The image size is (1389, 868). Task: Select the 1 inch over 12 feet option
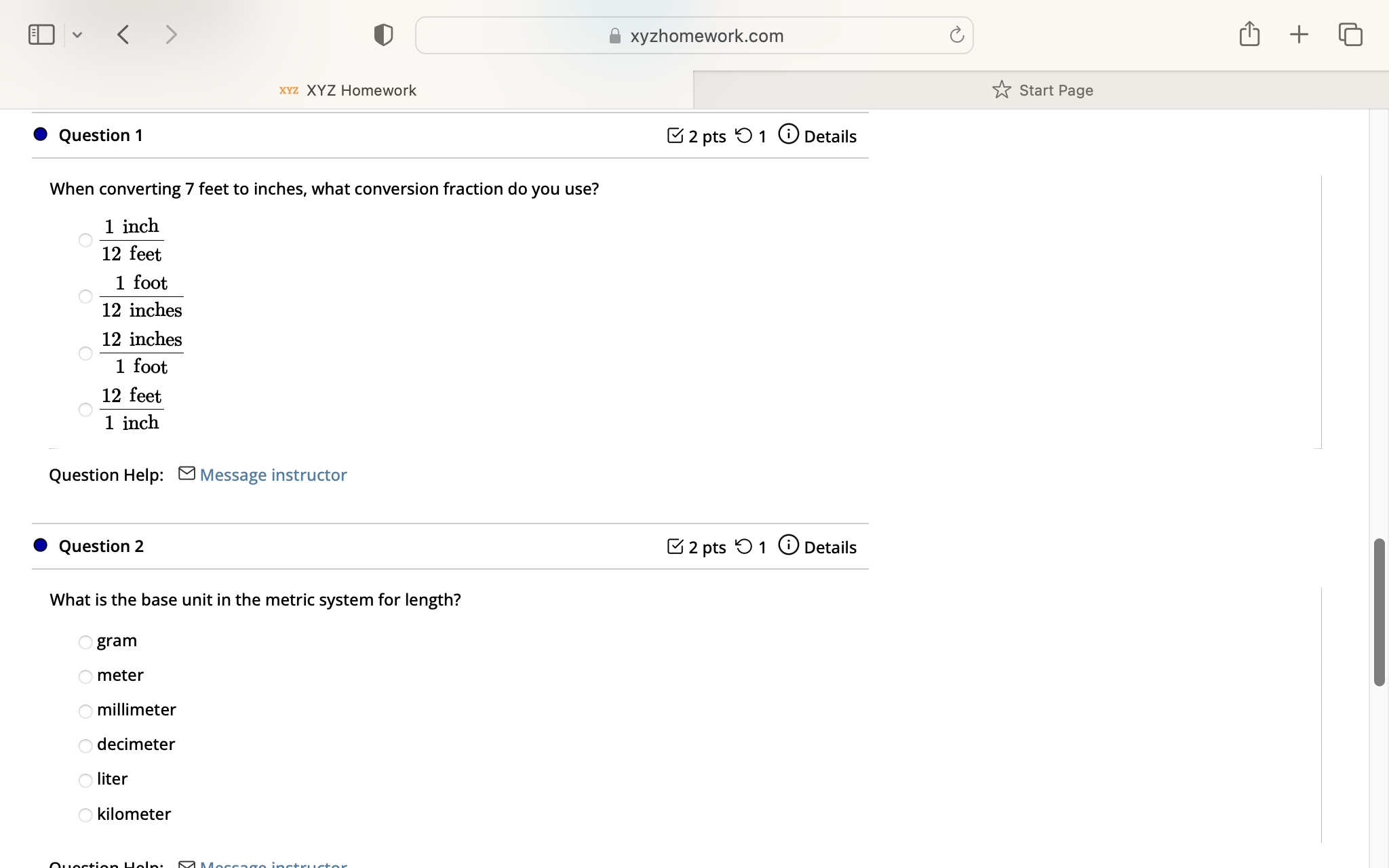[85, 240]
